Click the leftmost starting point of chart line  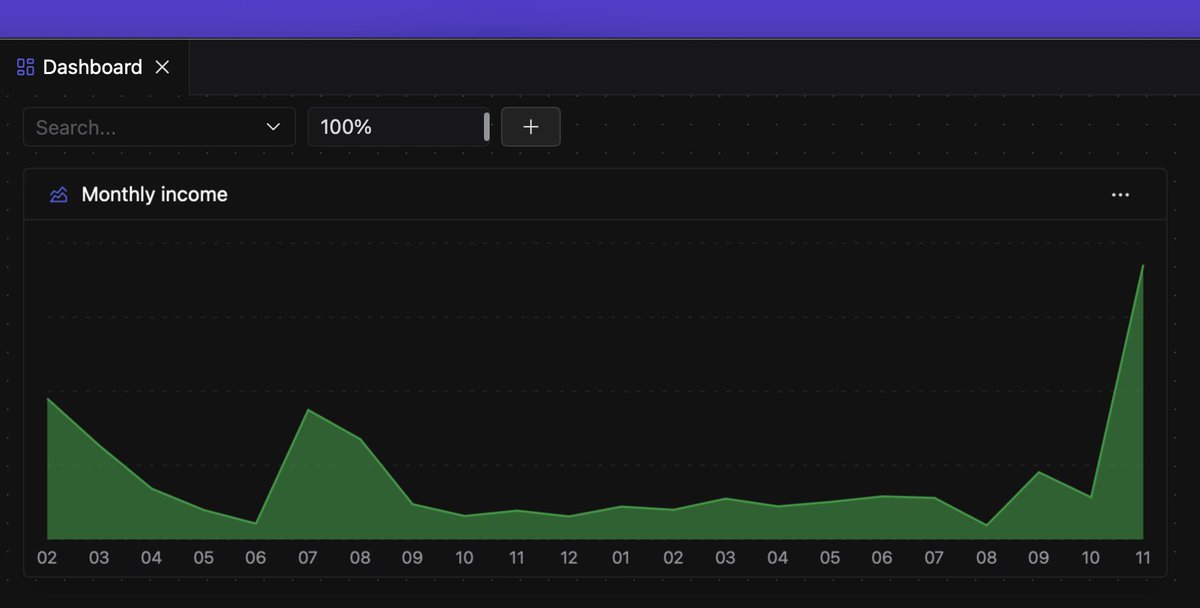pos(48,399)
